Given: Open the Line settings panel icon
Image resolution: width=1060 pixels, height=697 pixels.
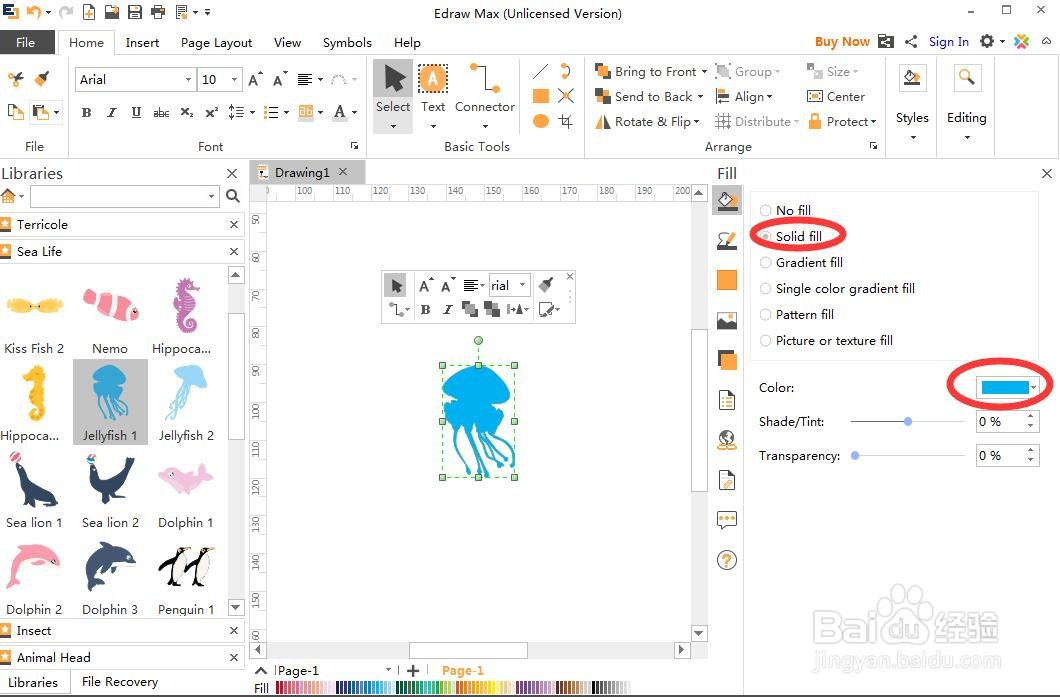Looking at the screenshot, I should coord(727,240).
